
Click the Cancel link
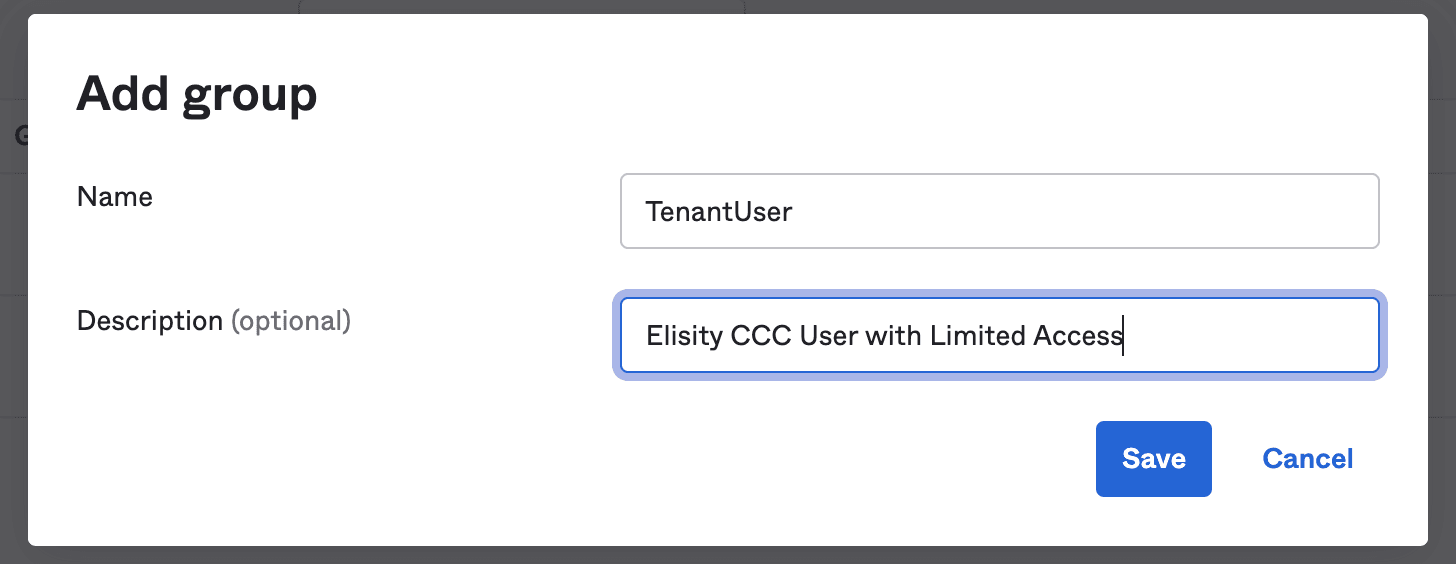point(1307,459)
